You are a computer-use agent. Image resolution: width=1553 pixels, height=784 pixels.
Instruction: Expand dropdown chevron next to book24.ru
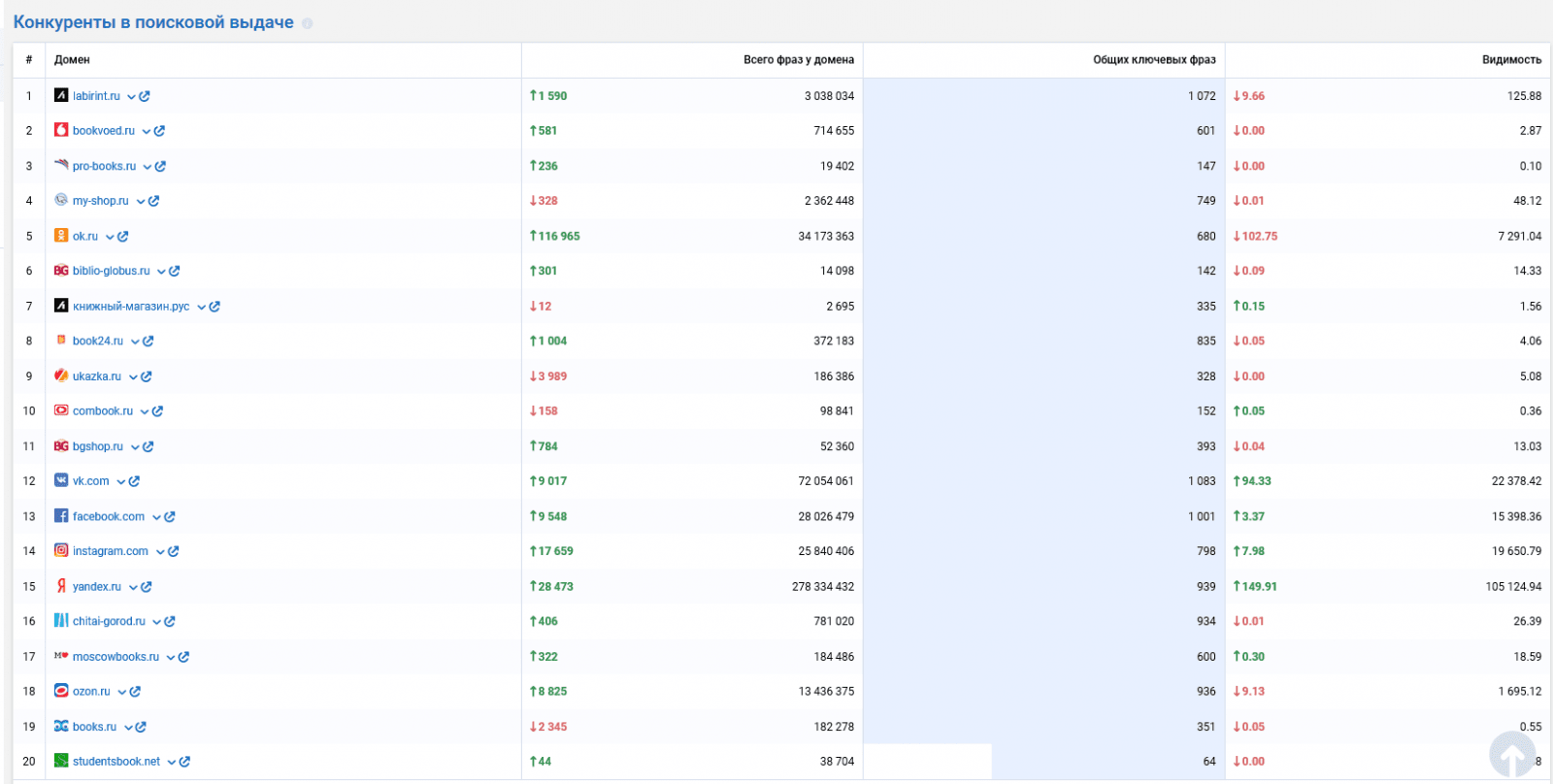pyautogui.click(x=134, y=342)
